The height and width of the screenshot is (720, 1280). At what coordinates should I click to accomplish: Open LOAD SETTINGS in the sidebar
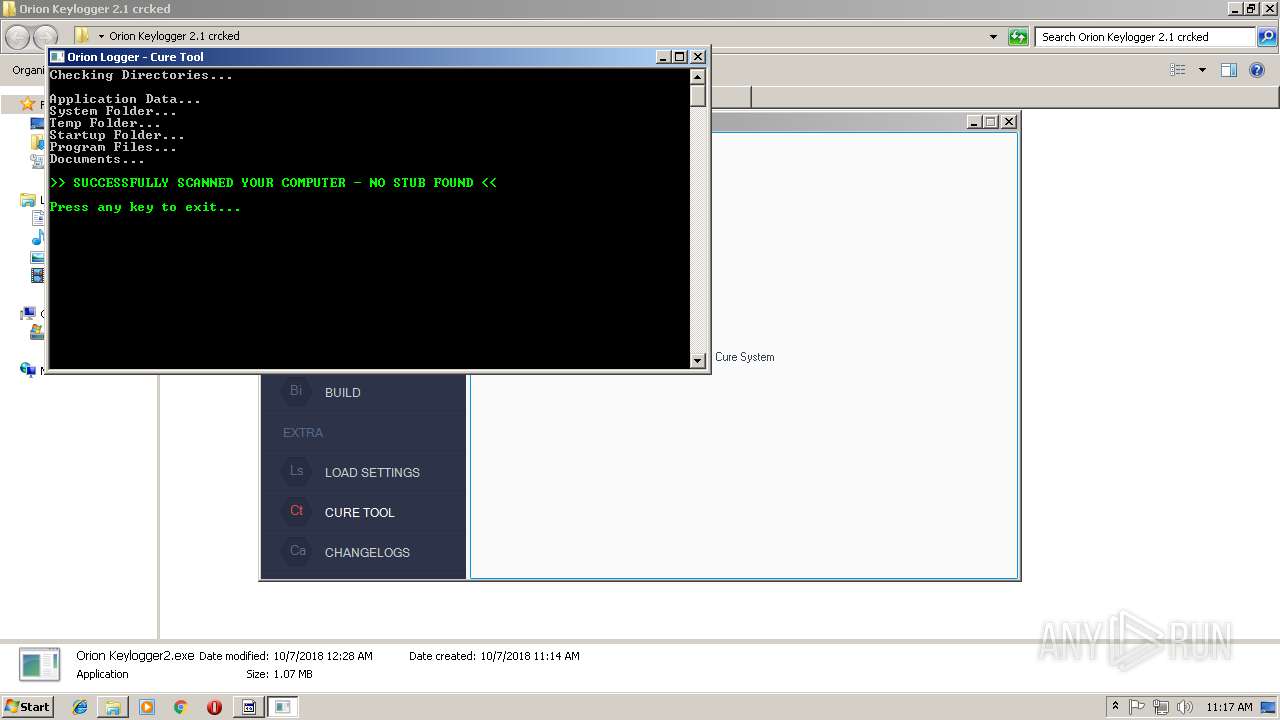(372, 473)
